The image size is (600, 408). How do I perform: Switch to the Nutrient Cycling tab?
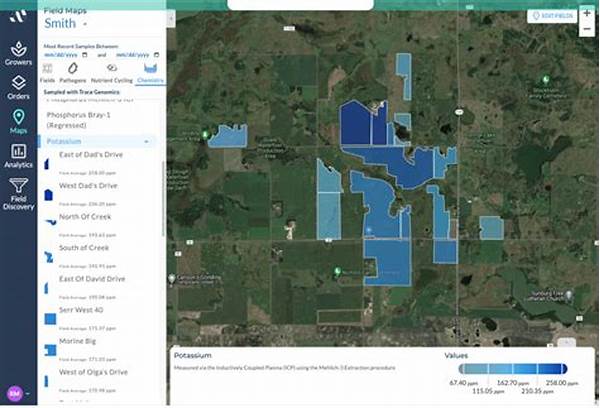point(112,72)
